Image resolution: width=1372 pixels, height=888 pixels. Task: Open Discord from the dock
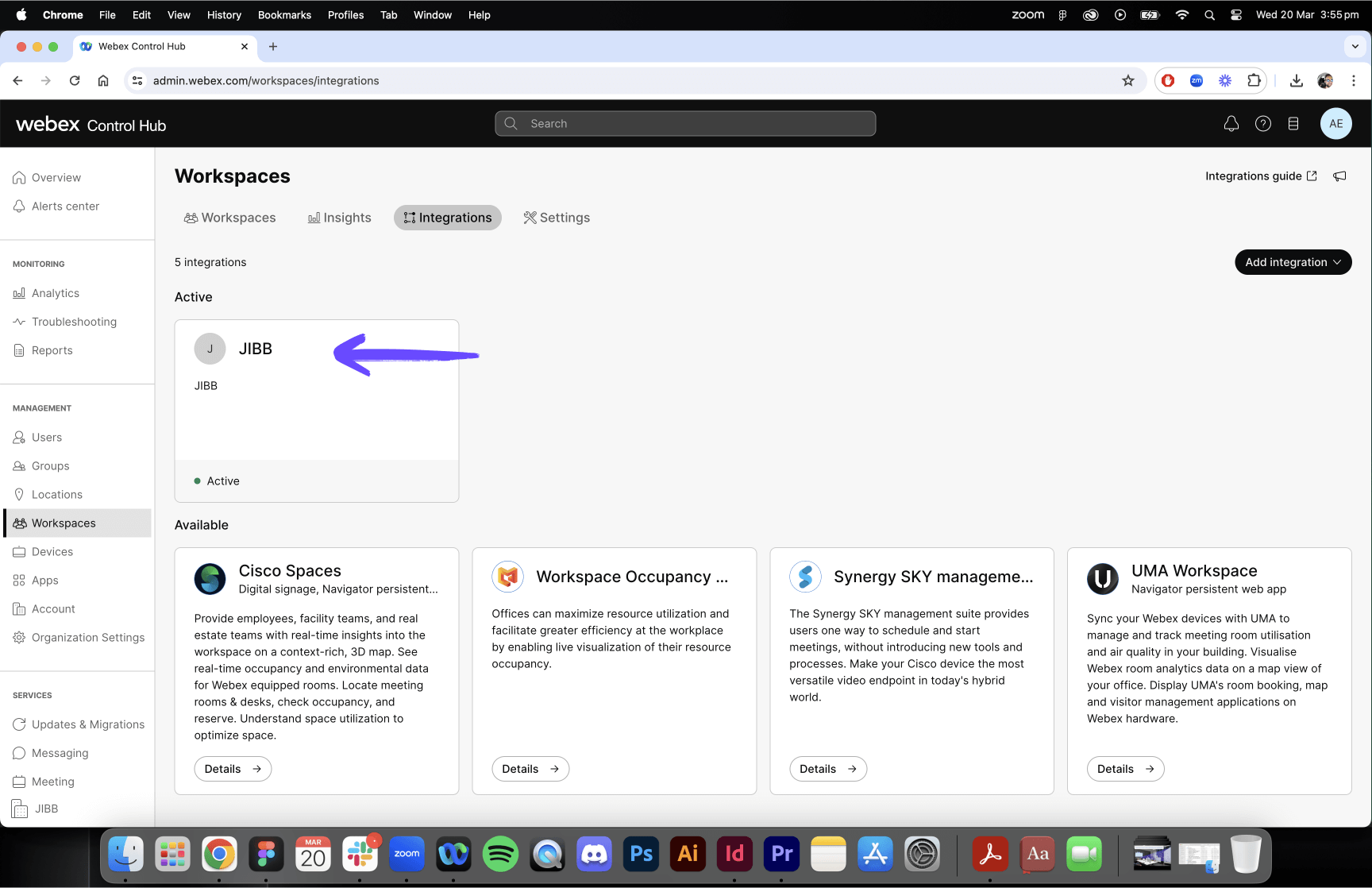point(594,854)
